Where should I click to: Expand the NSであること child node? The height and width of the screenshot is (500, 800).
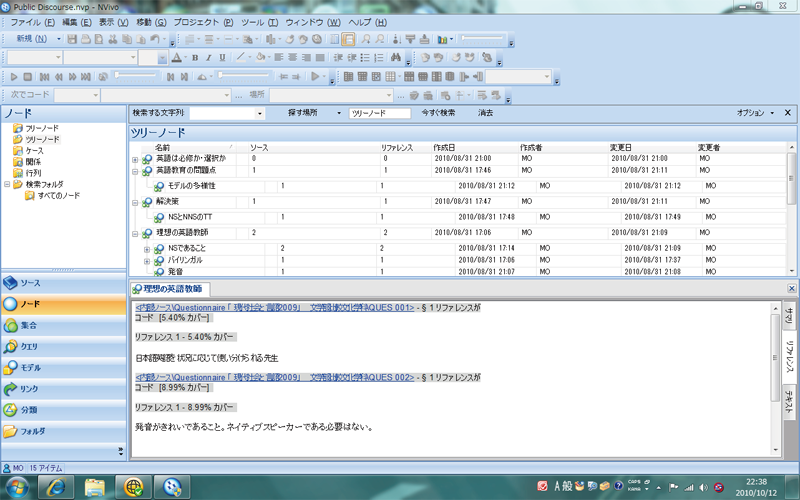point(147,247)
